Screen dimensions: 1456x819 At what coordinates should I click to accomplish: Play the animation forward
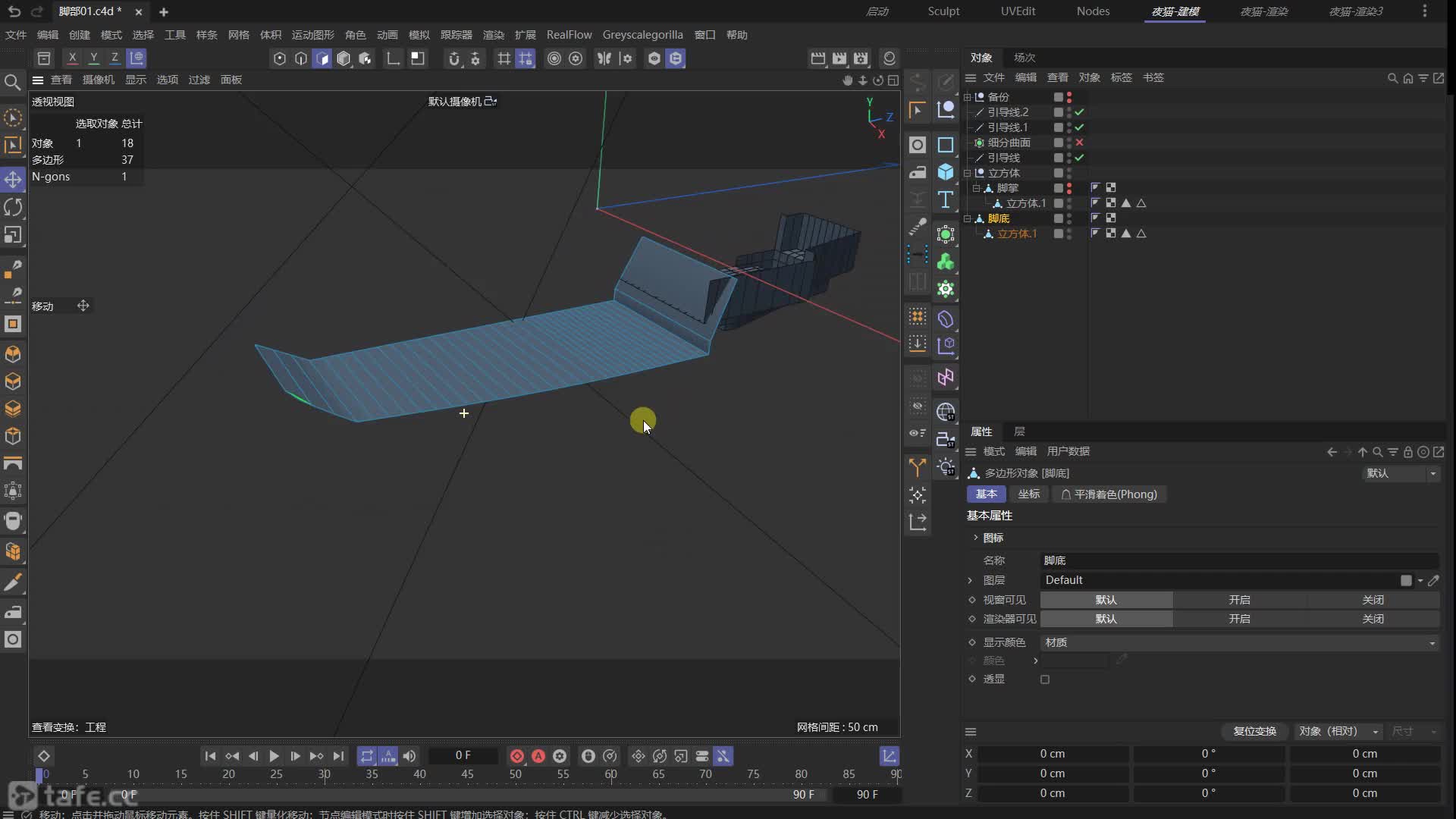point(274,756)
